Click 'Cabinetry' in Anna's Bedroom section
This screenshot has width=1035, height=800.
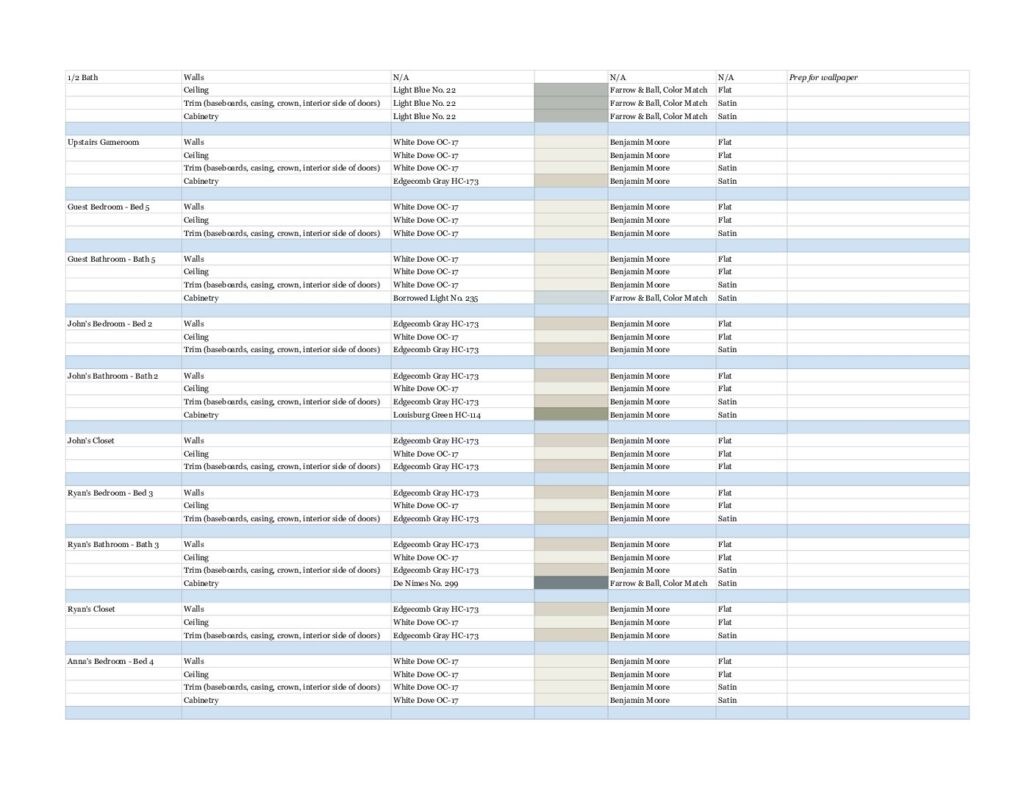[201, 700]
